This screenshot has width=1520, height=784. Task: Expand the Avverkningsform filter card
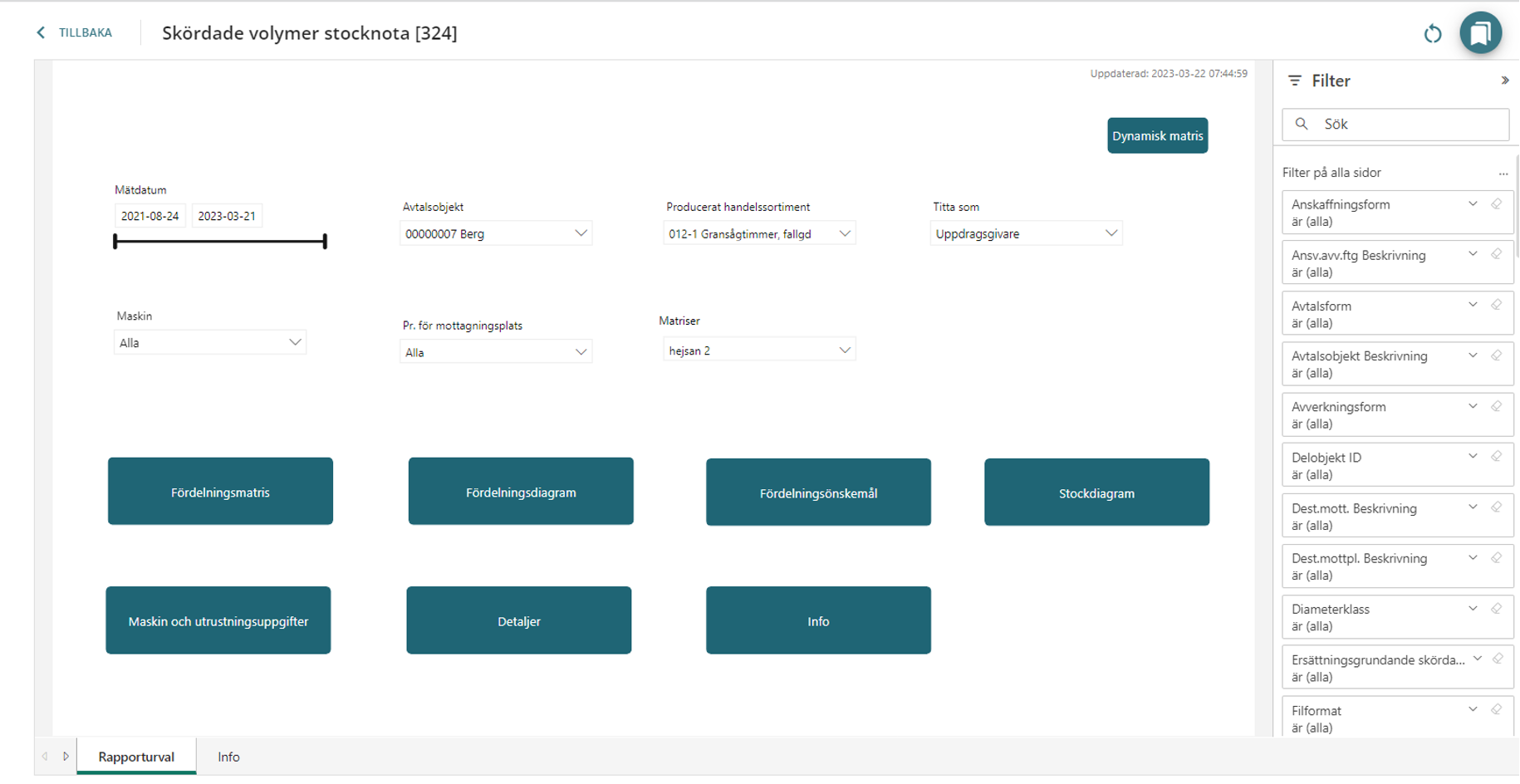coord(1473,407)
